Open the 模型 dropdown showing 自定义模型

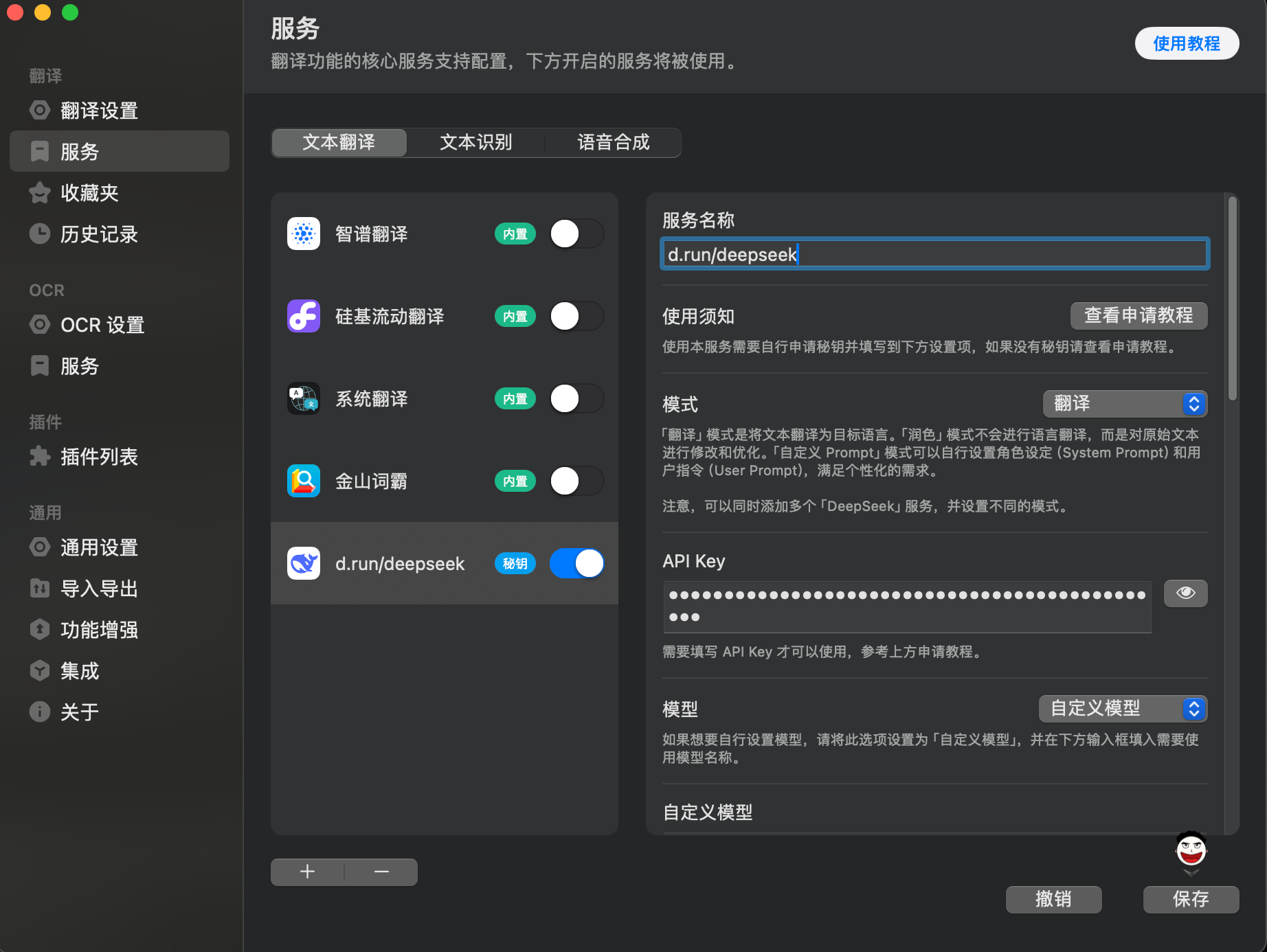pyautogui.click(x=1122, y=709)
